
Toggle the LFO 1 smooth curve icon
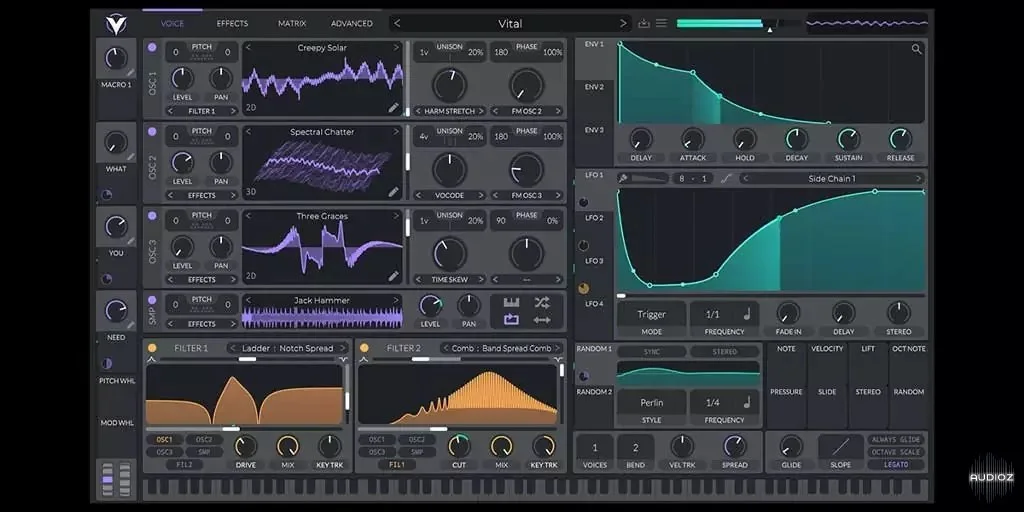coord(726,178)
